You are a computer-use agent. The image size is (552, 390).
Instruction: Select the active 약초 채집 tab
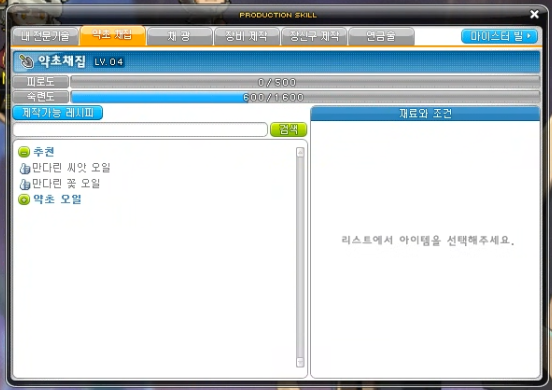(112, 35)
